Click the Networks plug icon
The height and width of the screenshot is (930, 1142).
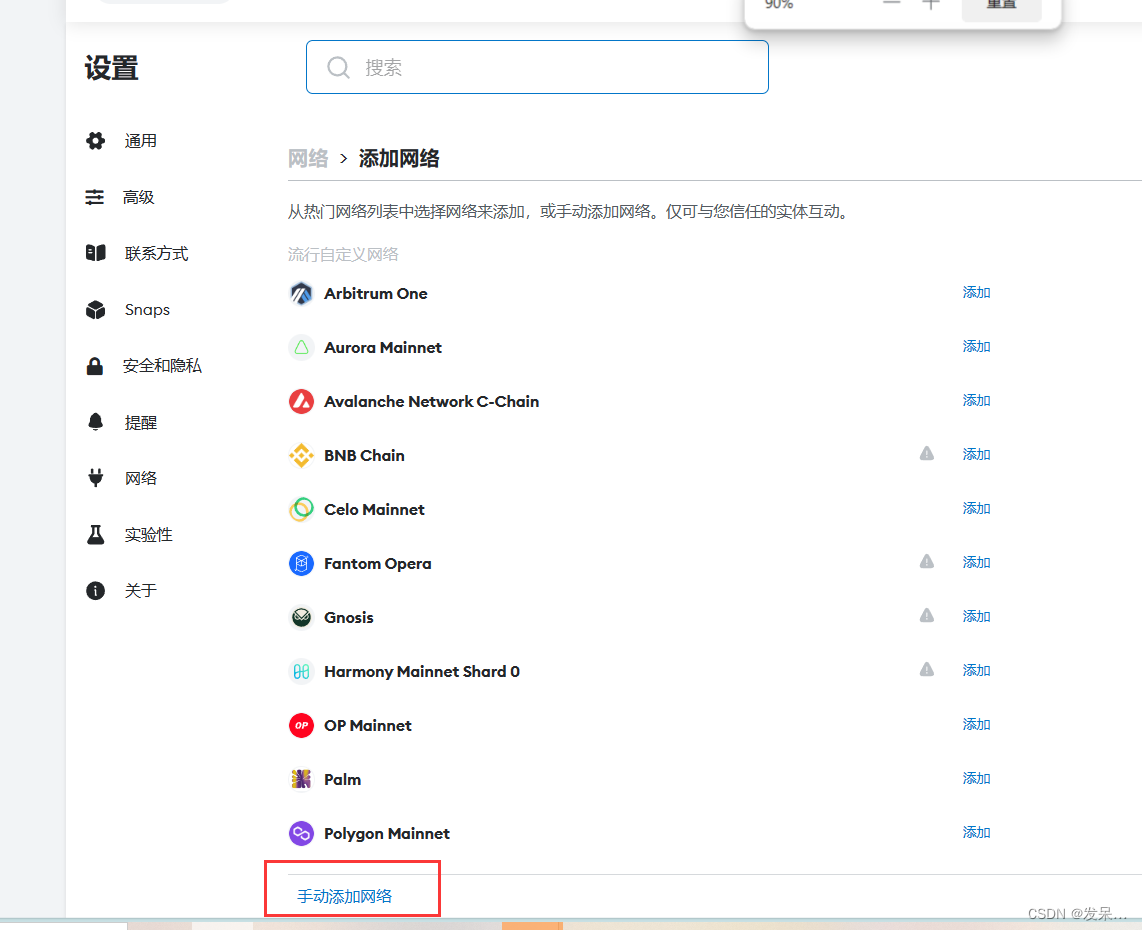(x=95, y=478)
